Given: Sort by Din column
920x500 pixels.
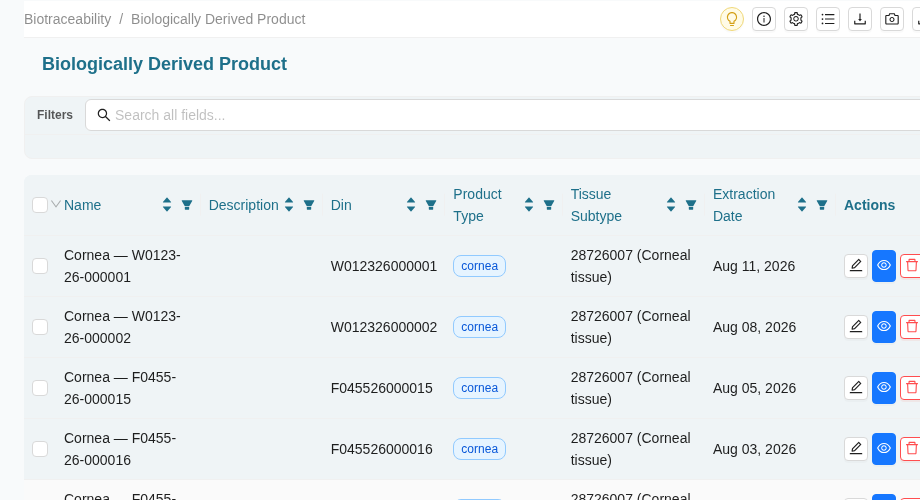Looking at the screenshot, I should [411, 205].
